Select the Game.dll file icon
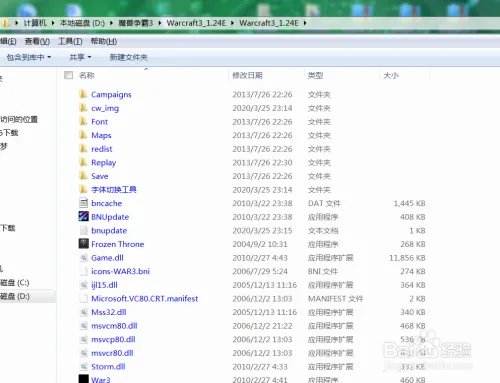 (x=83, y=258)
